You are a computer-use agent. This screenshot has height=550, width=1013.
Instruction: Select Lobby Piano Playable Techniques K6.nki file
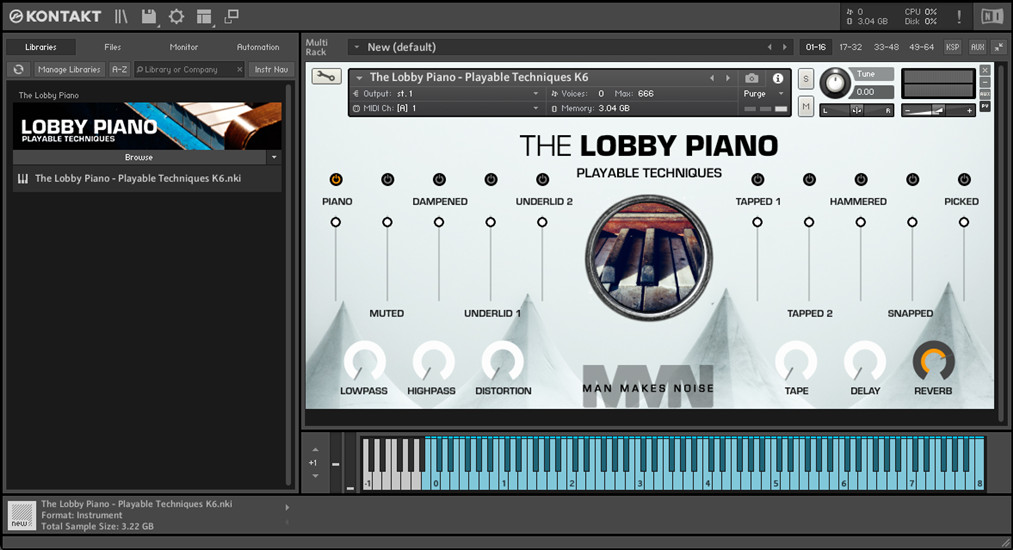147,178
